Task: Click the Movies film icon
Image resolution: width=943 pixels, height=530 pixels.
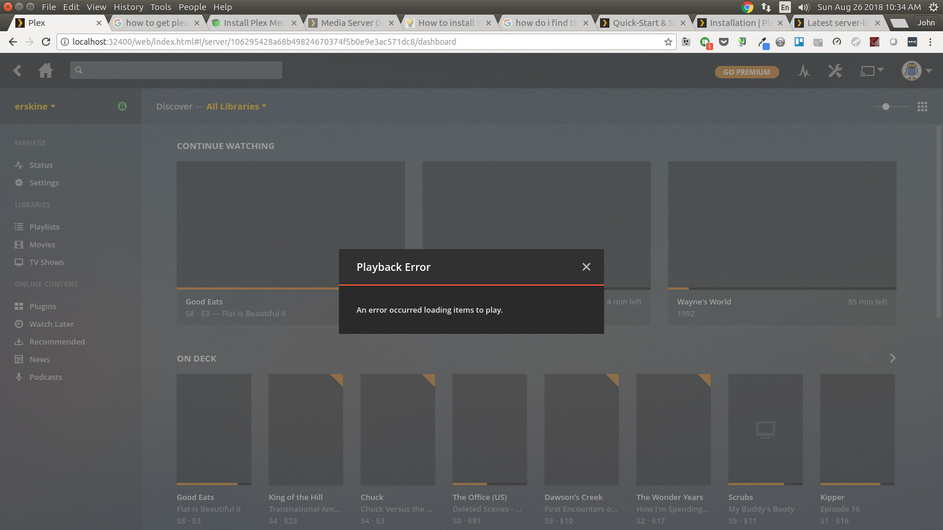Action: tap(19, 245)
